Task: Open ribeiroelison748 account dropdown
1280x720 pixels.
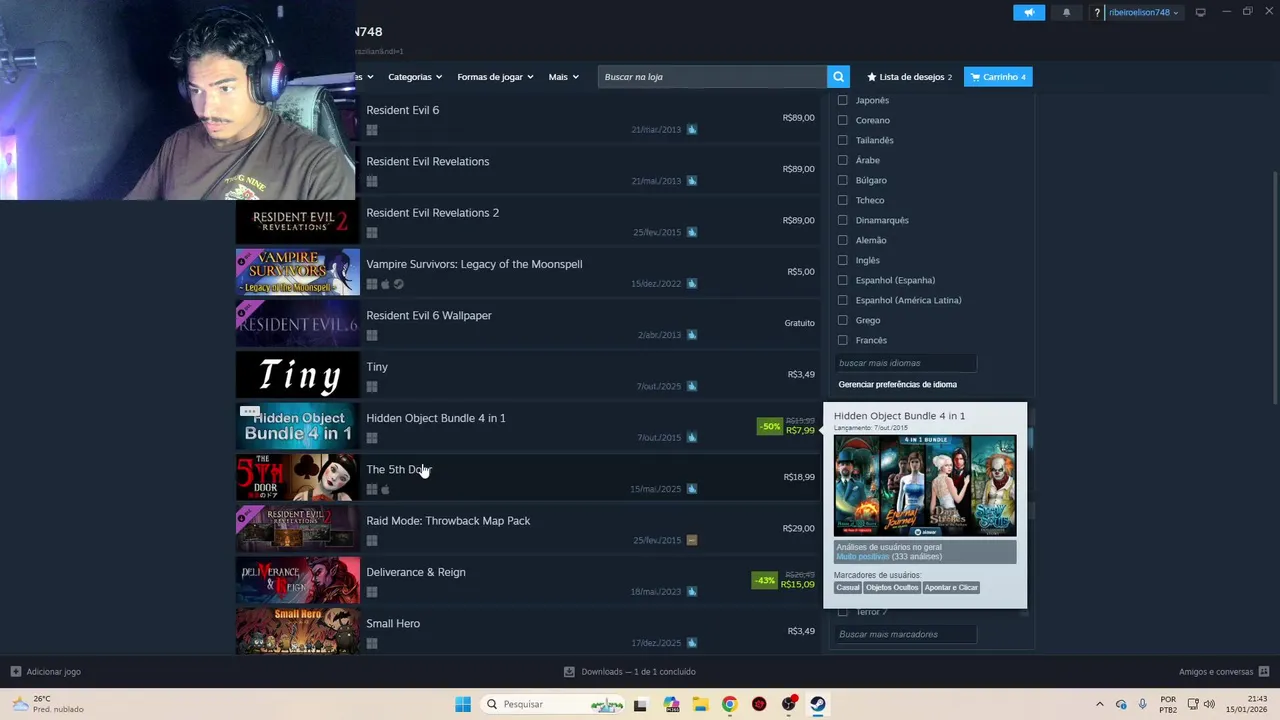Action: [1143, 13]
